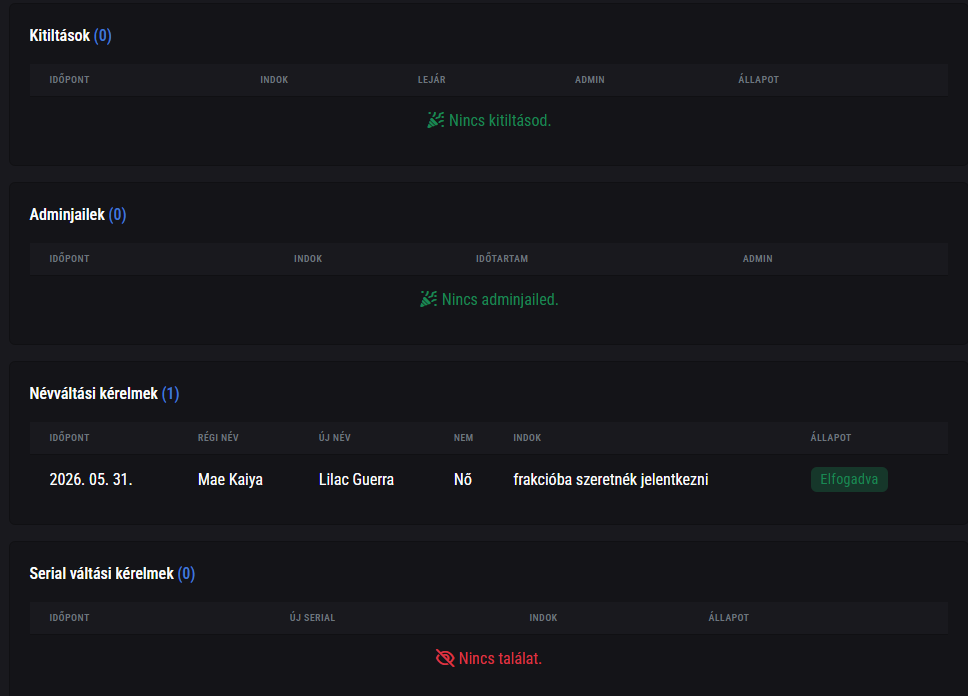Image resolution: width=968 pixels, height=696 pixels.
Task: Select the Kitiltások section heading
Action: tap(60, 36)
